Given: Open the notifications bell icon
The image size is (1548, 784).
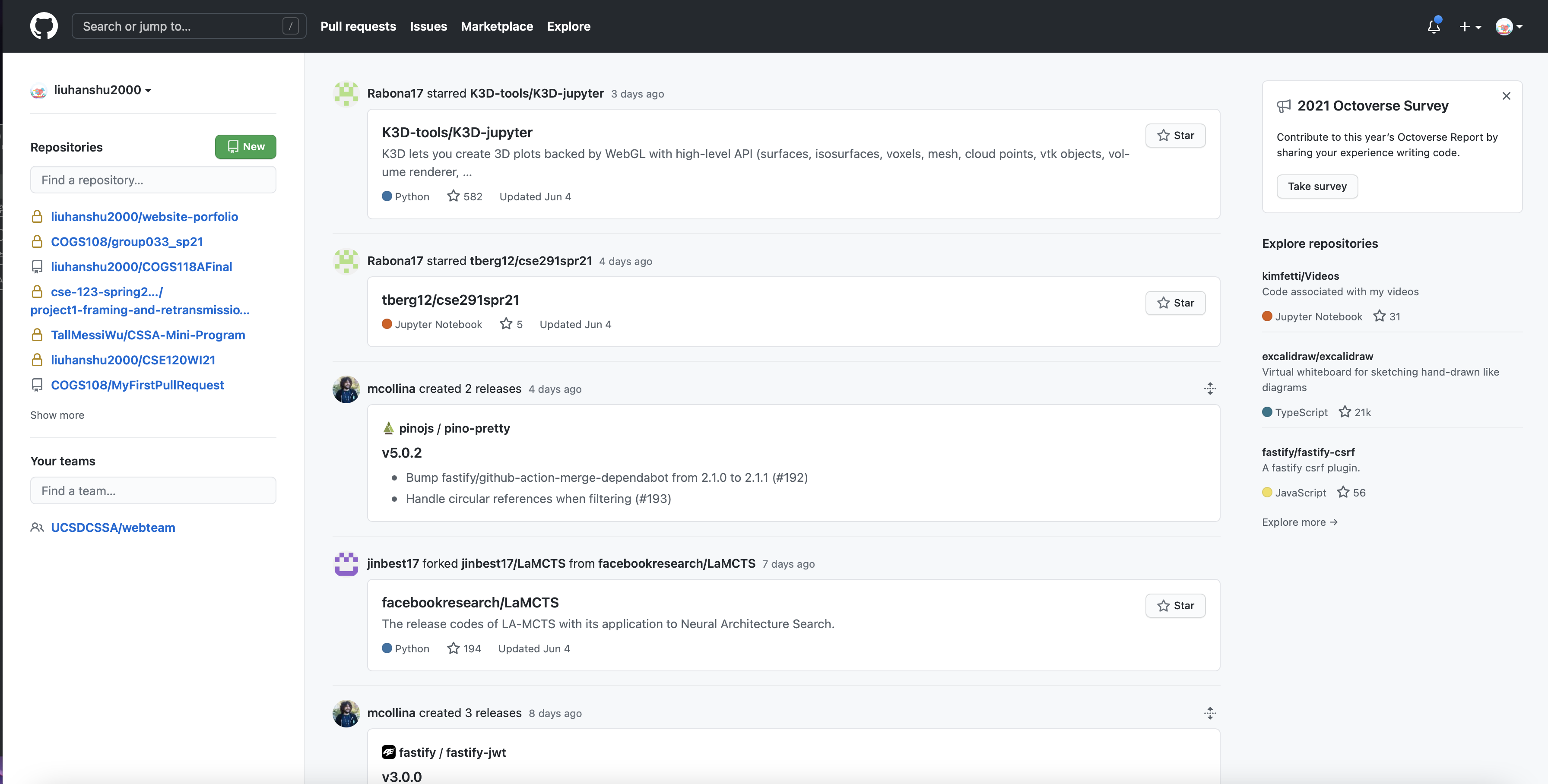Looking at the screenshot, I should (1434, 26).
